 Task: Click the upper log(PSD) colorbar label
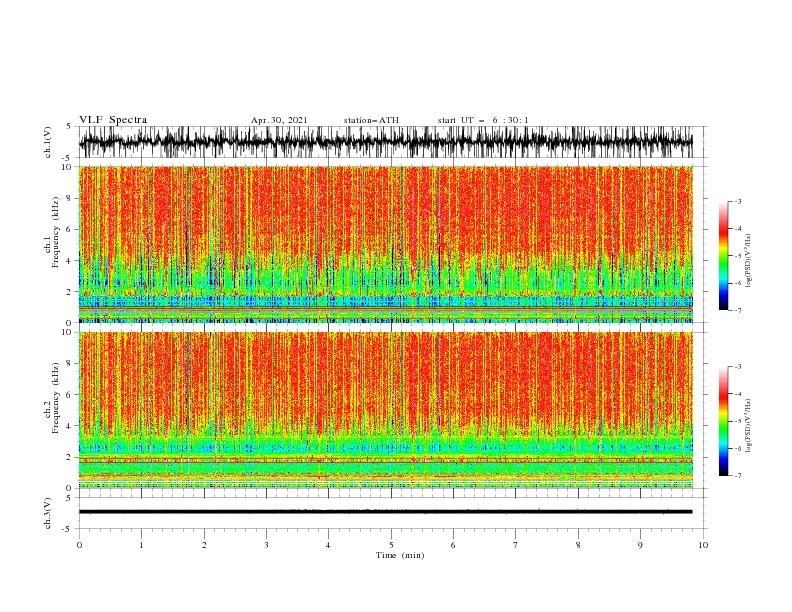click(x=750, y=261)
